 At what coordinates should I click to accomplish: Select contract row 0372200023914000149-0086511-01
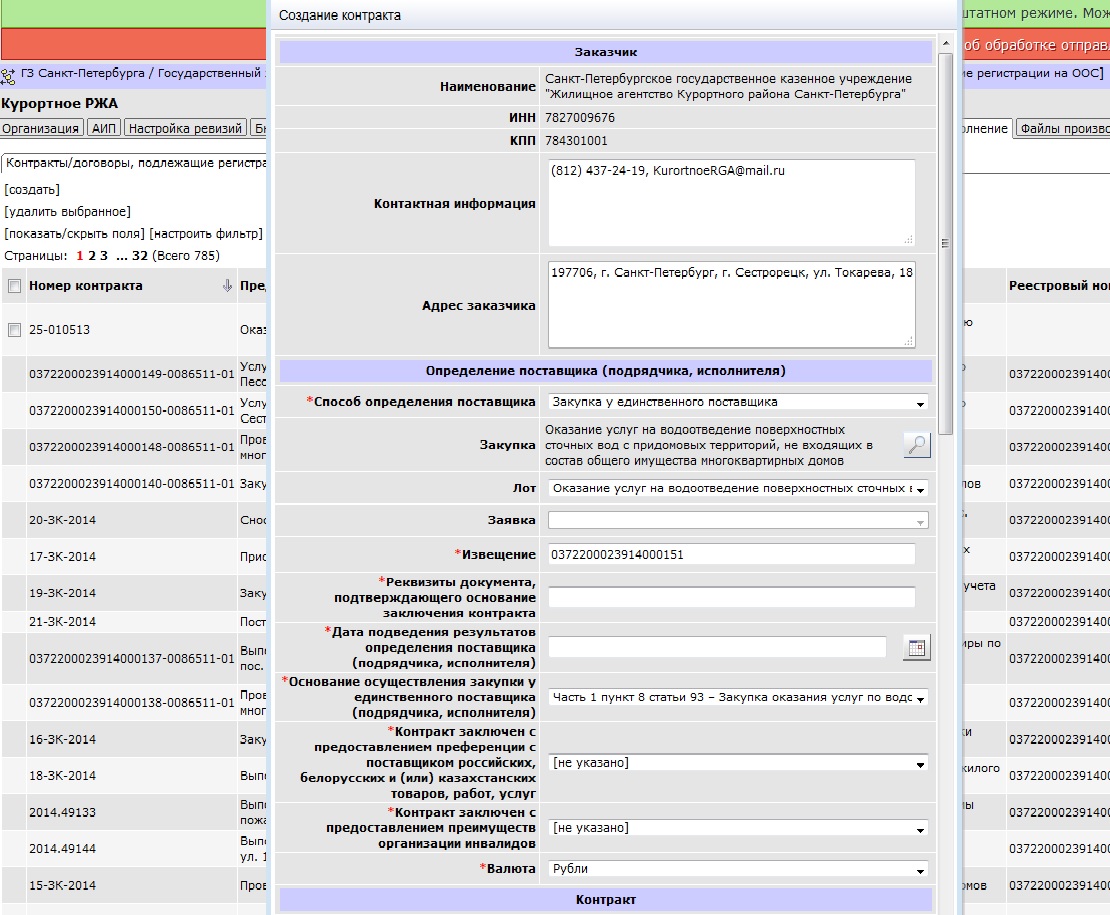click(132, 374)
